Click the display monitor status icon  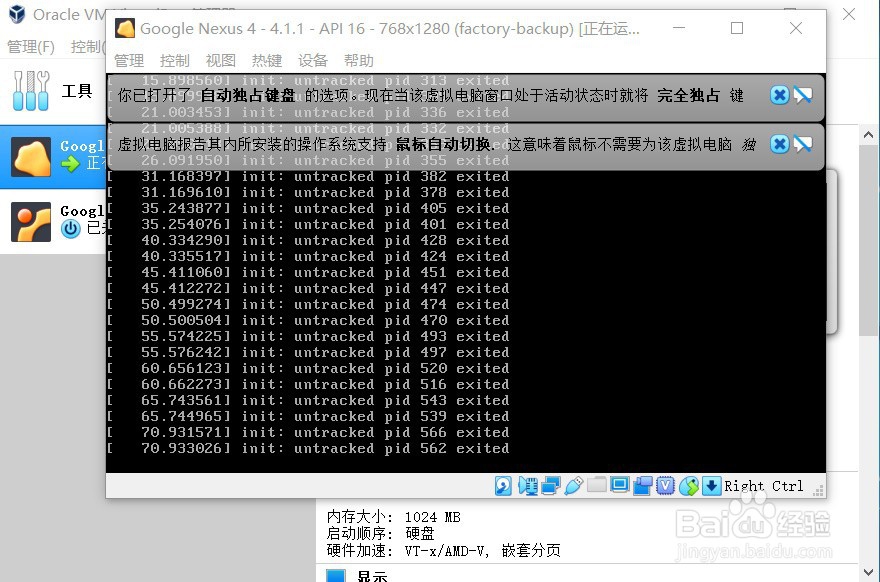620,485
